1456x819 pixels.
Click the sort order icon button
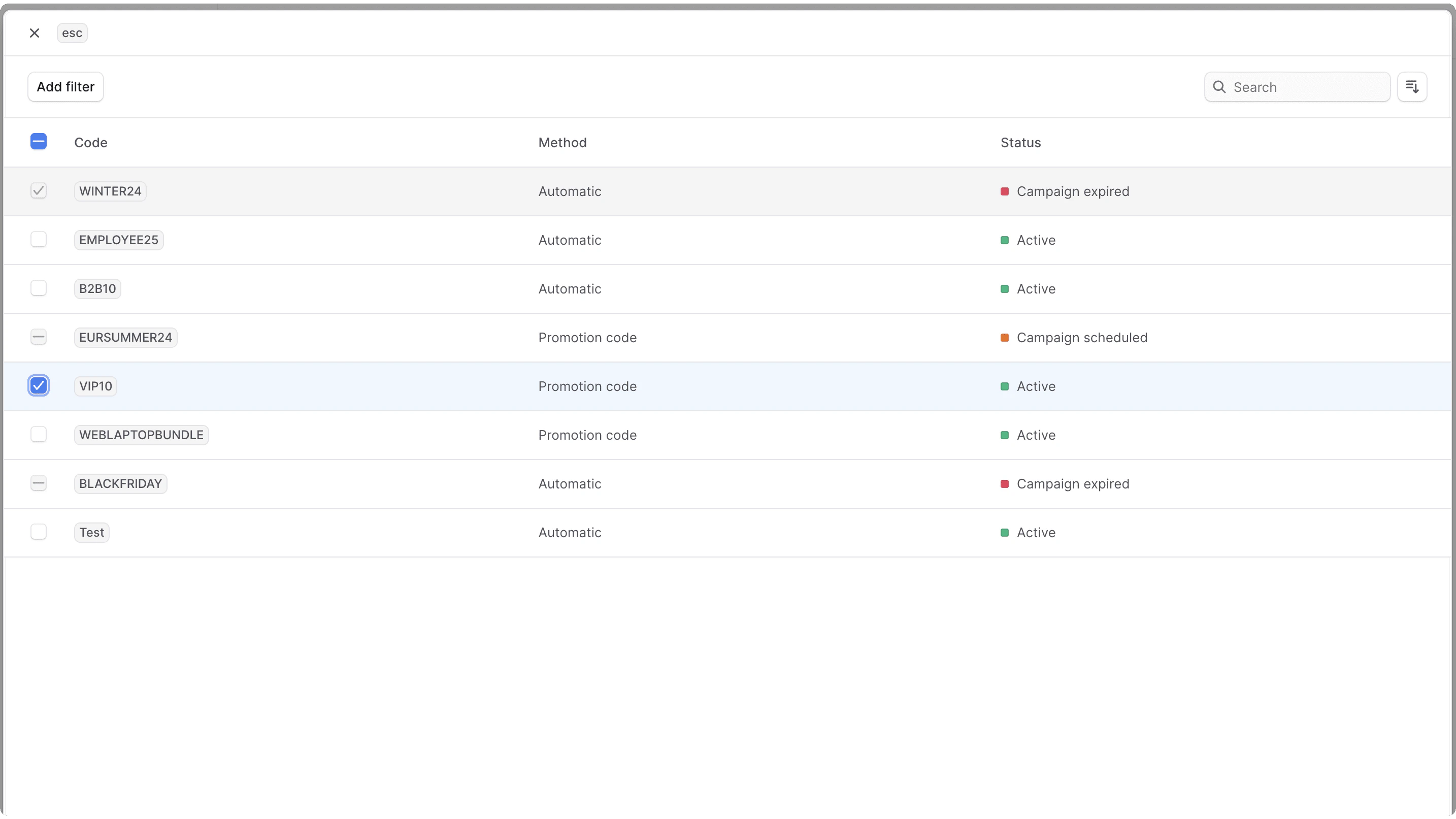point(1412,87)
